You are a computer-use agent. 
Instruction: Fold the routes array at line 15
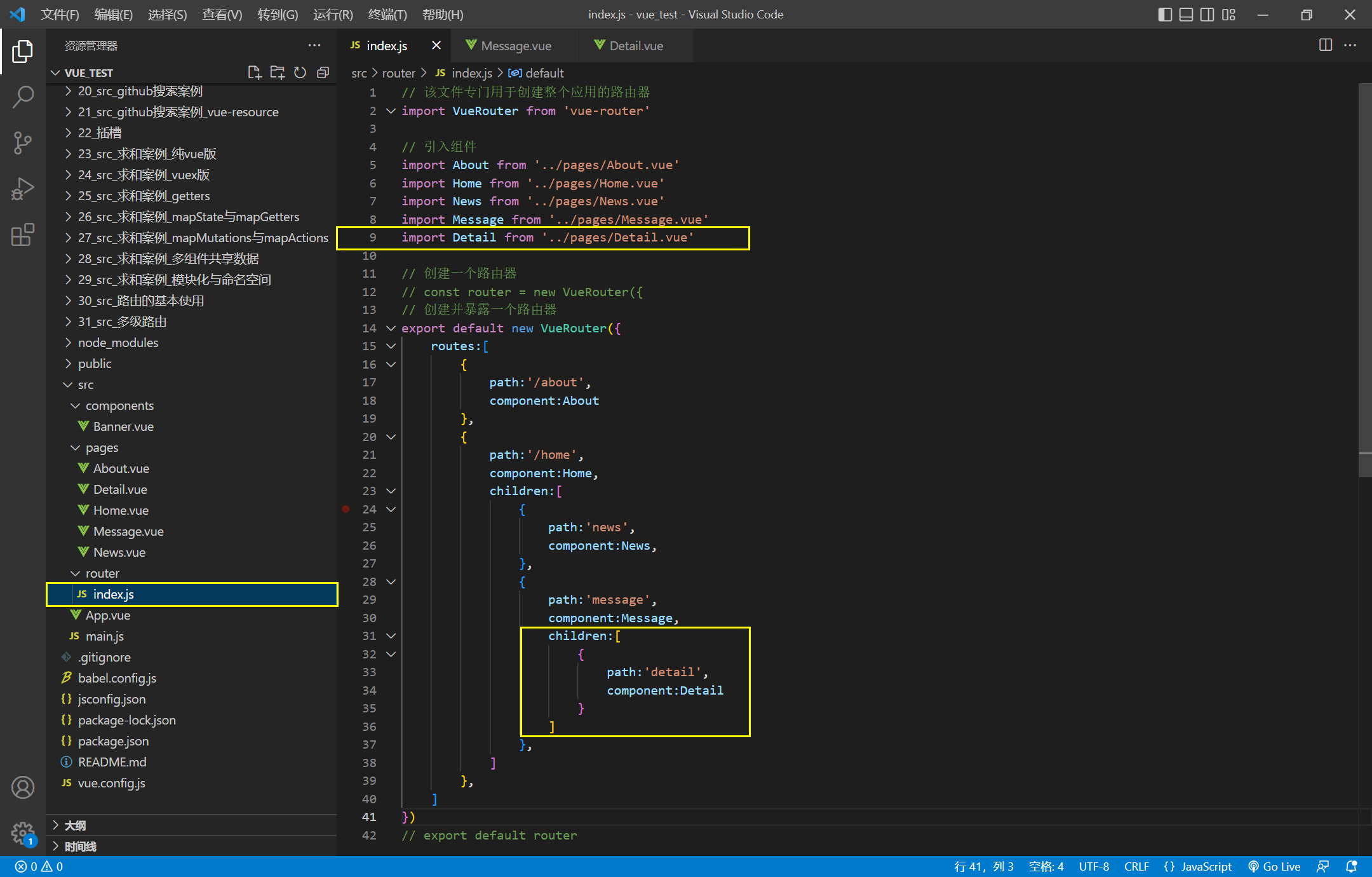[391, 346]
